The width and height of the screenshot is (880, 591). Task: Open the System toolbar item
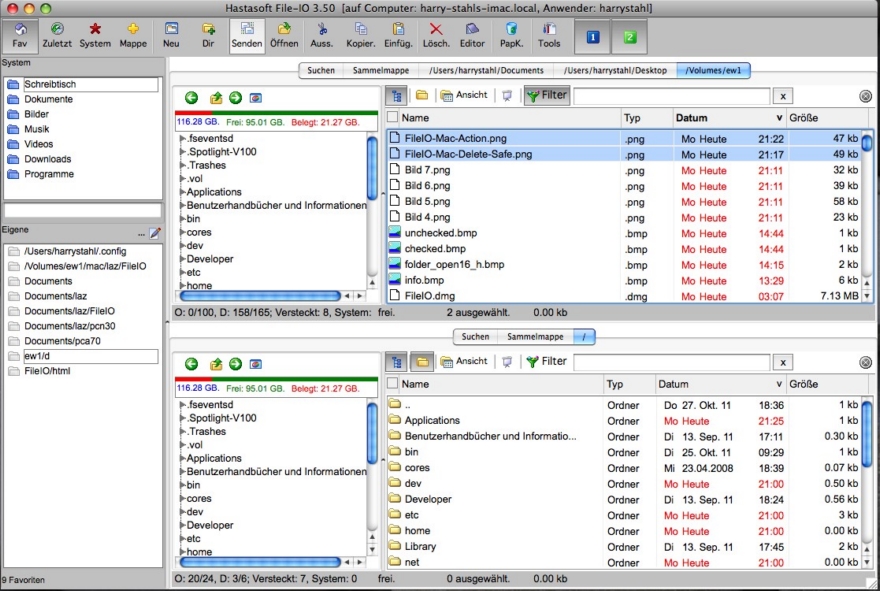[x=95, y=35]
